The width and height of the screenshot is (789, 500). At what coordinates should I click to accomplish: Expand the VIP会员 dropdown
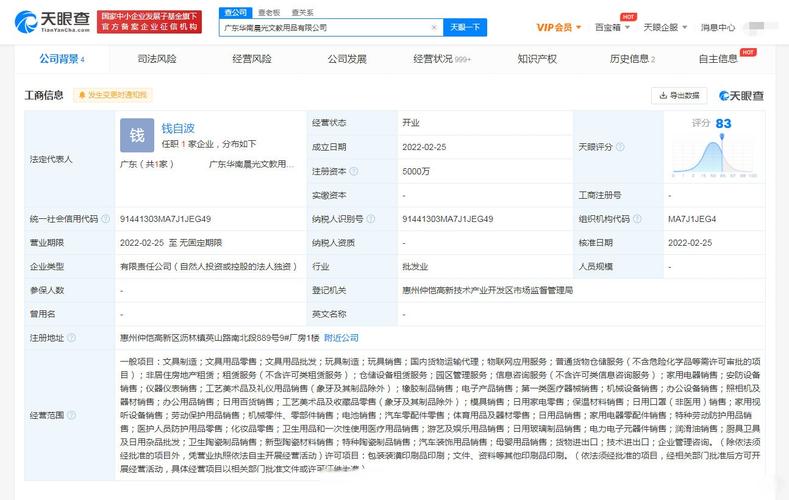click(559, 27)
